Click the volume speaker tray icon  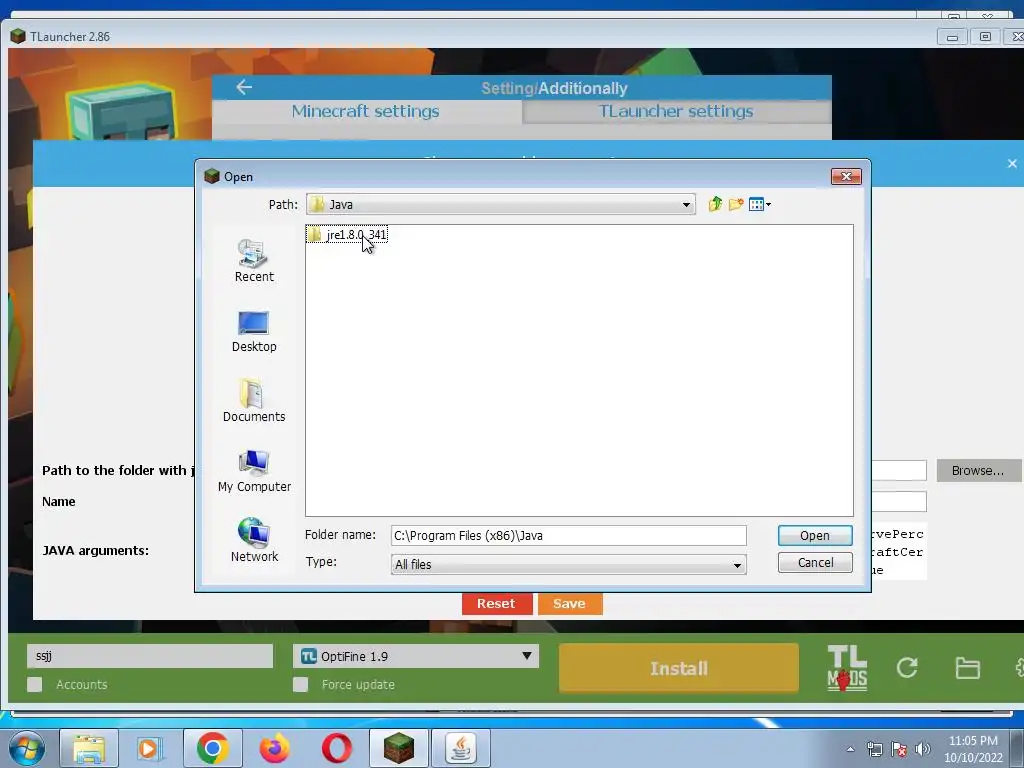point(922,749)
